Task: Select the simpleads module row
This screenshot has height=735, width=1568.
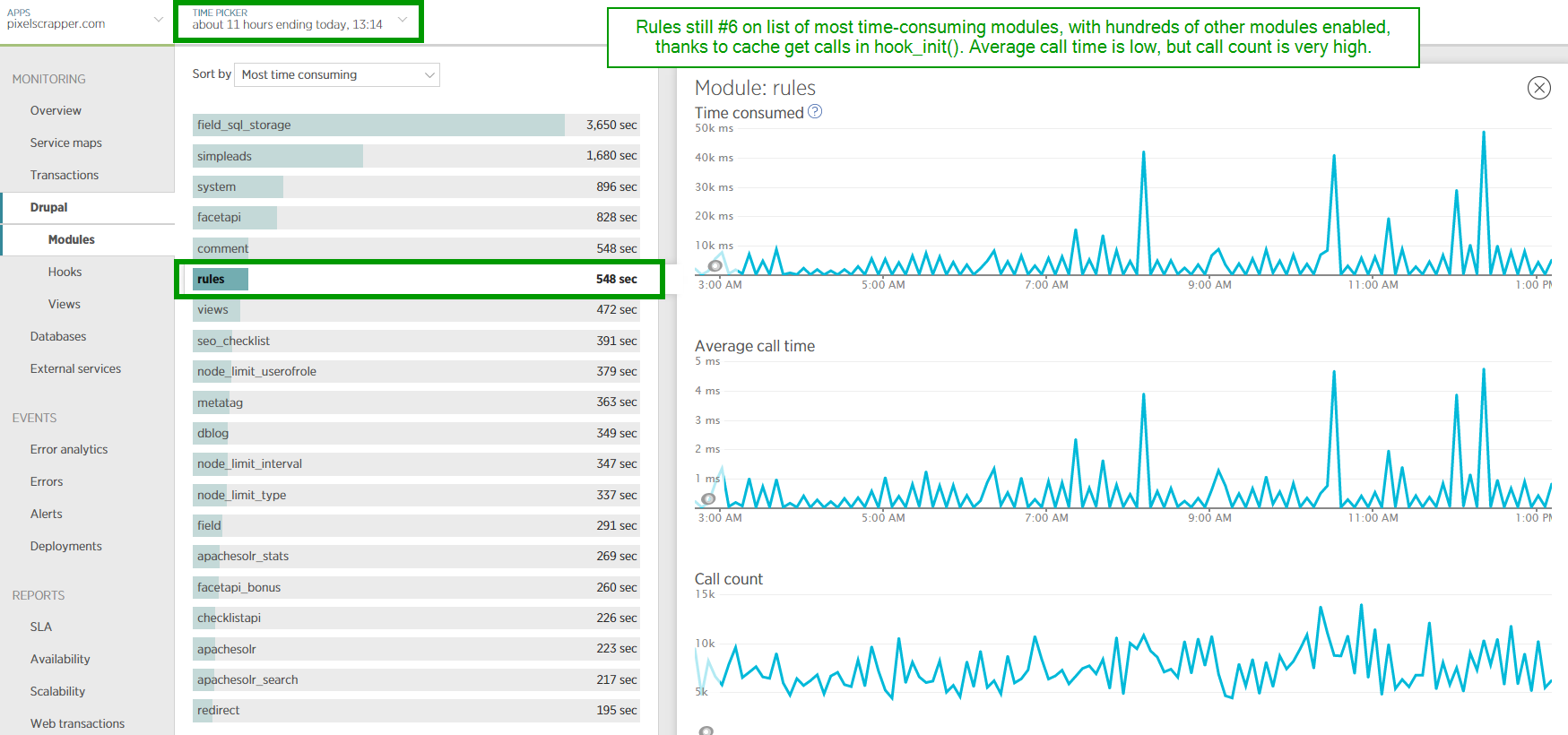Action: [416, 156]
